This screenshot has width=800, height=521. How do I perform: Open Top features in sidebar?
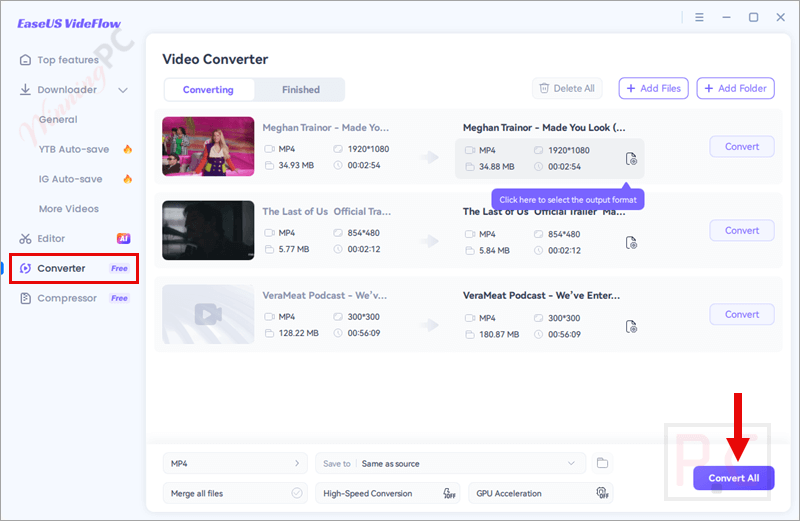coord(68,60)
